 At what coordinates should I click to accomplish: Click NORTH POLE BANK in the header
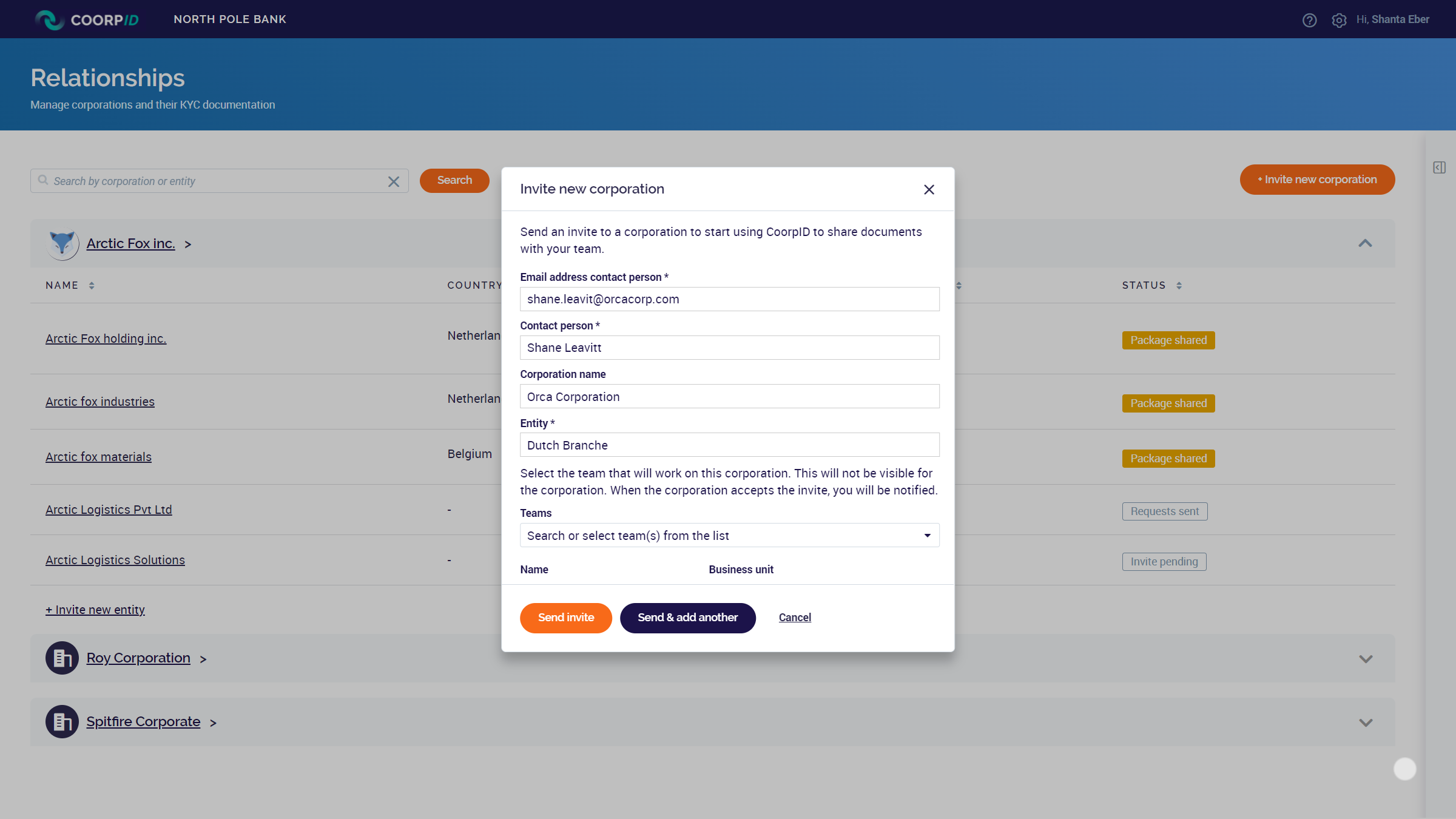tap(229, 19)
